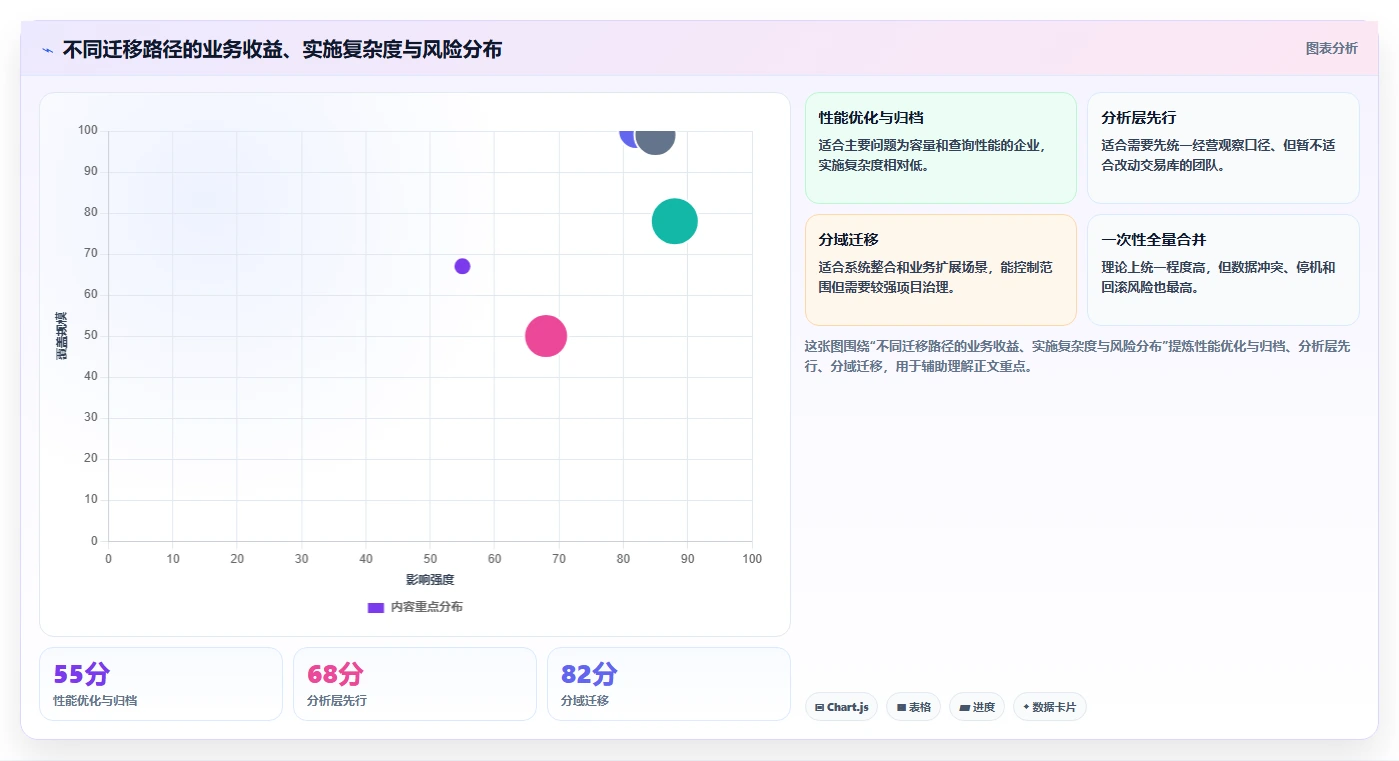
Task: Click the 数据卡片 tag
Action: pyautogui.click(x=1050, y=707)
